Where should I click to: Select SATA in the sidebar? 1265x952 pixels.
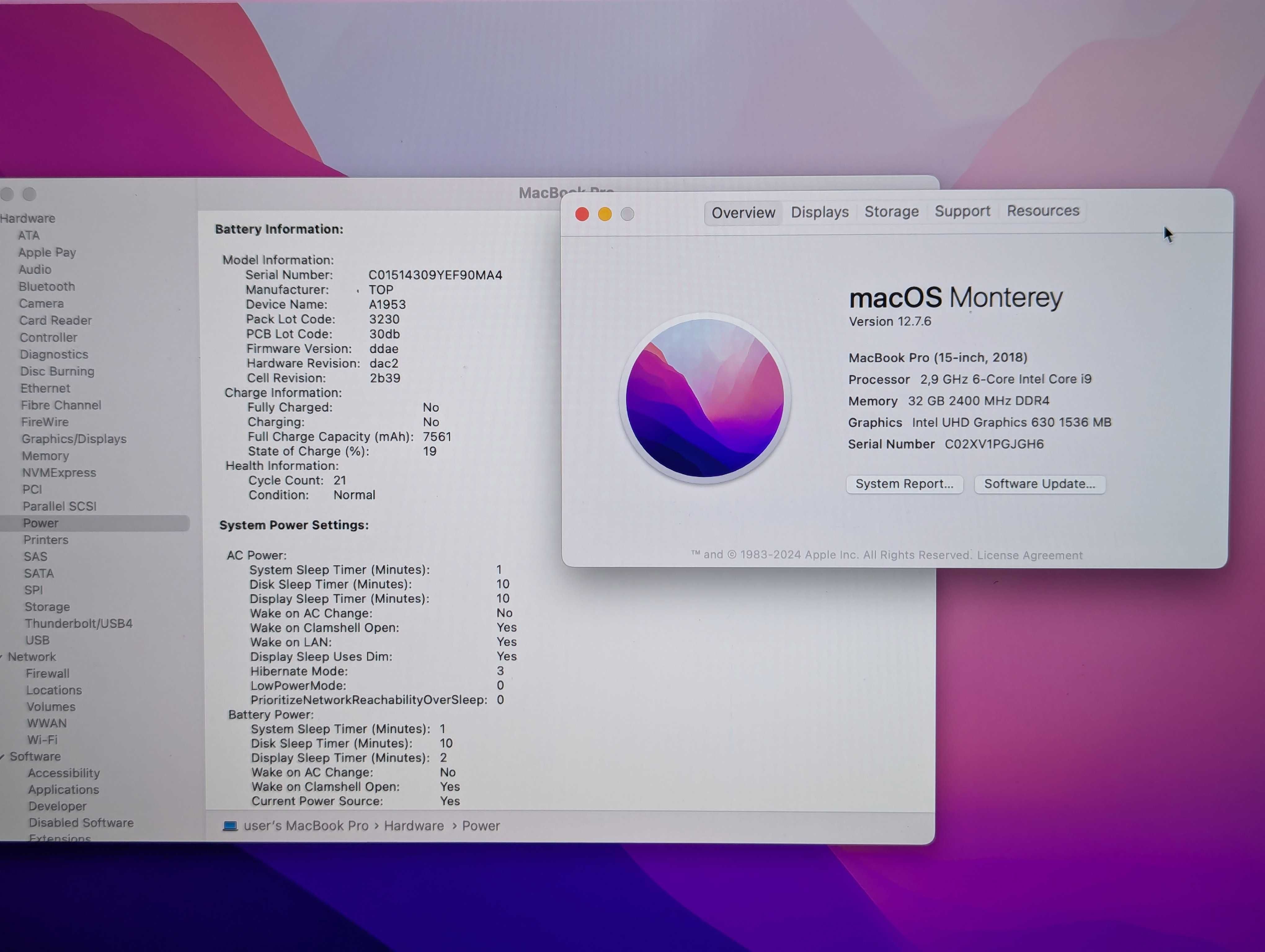(39, 574)
